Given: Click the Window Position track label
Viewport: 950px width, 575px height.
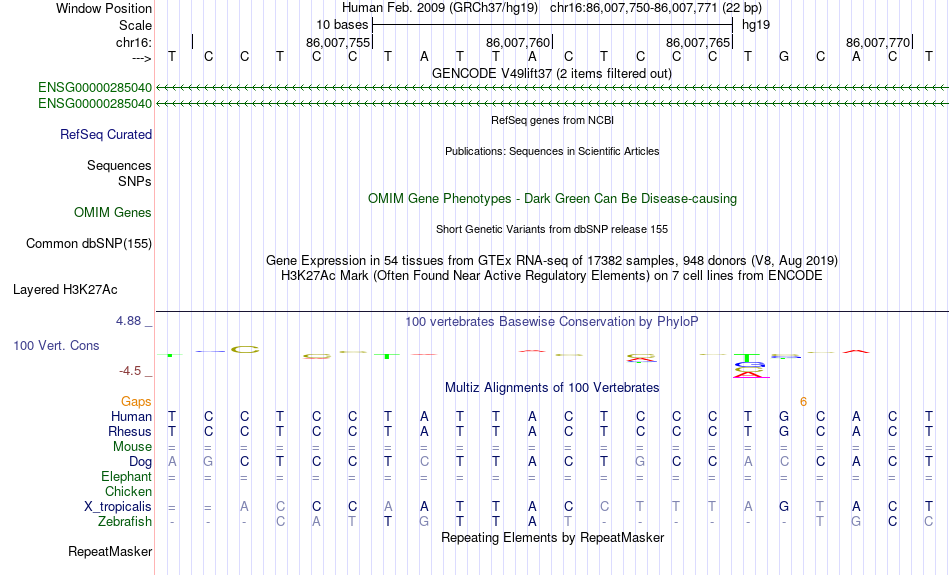Looking at the screenshot, I should point(104,8).
